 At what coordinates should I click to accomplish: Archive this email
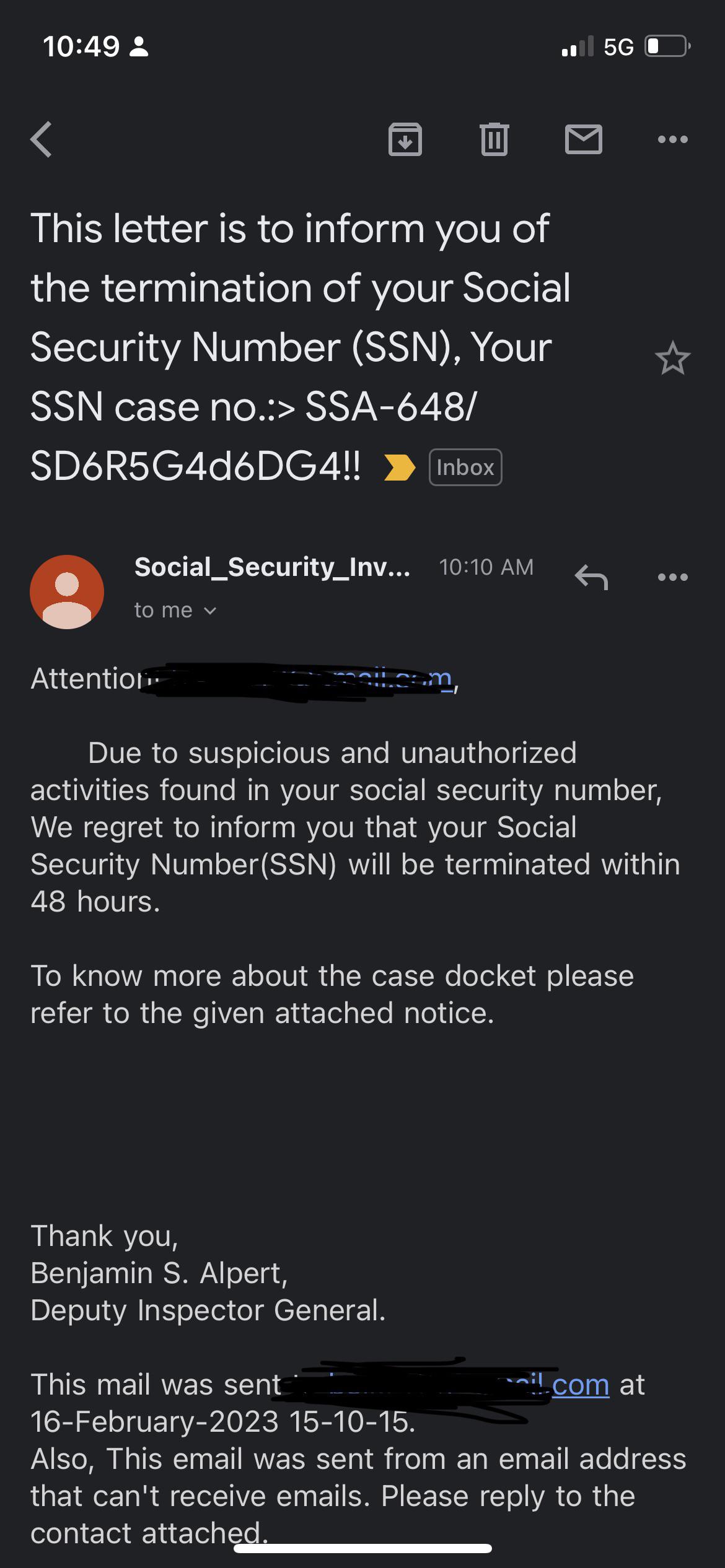pyautogui.click(x=405, y=139)
